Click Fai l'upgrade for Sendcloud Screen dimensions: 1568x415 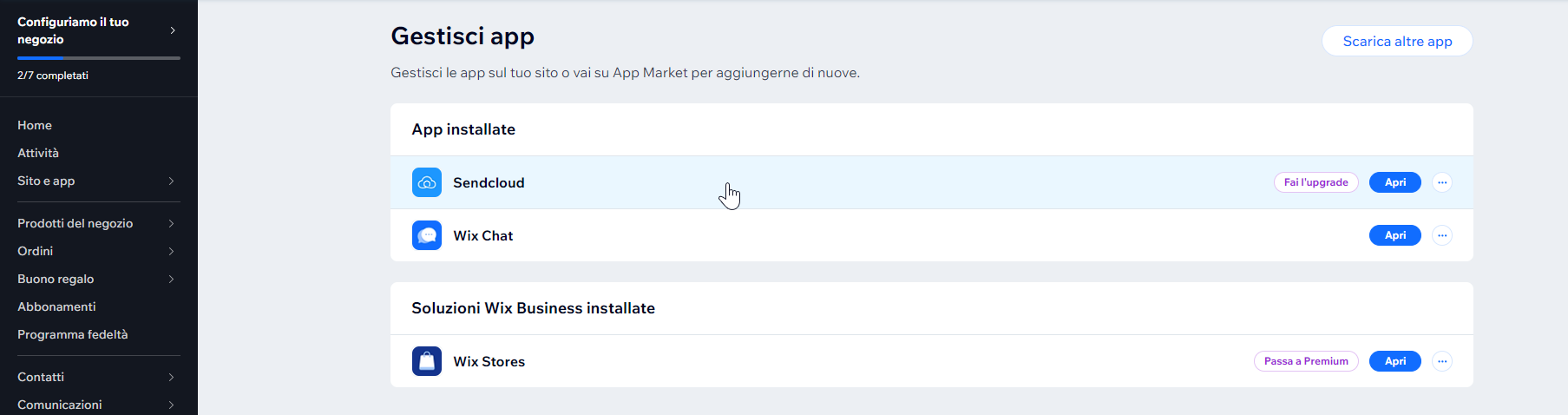[x=1315, y=182]
